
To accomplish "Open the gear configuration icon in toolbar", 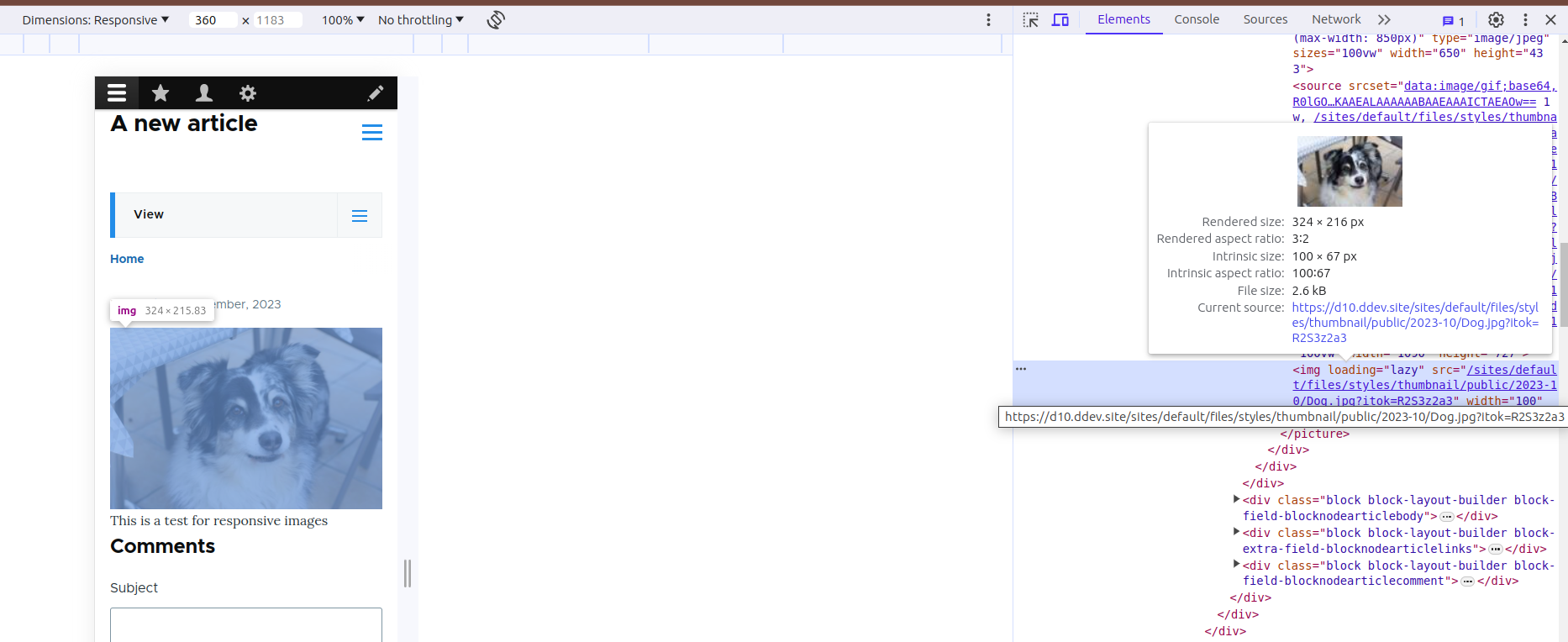I will [248, 92].
